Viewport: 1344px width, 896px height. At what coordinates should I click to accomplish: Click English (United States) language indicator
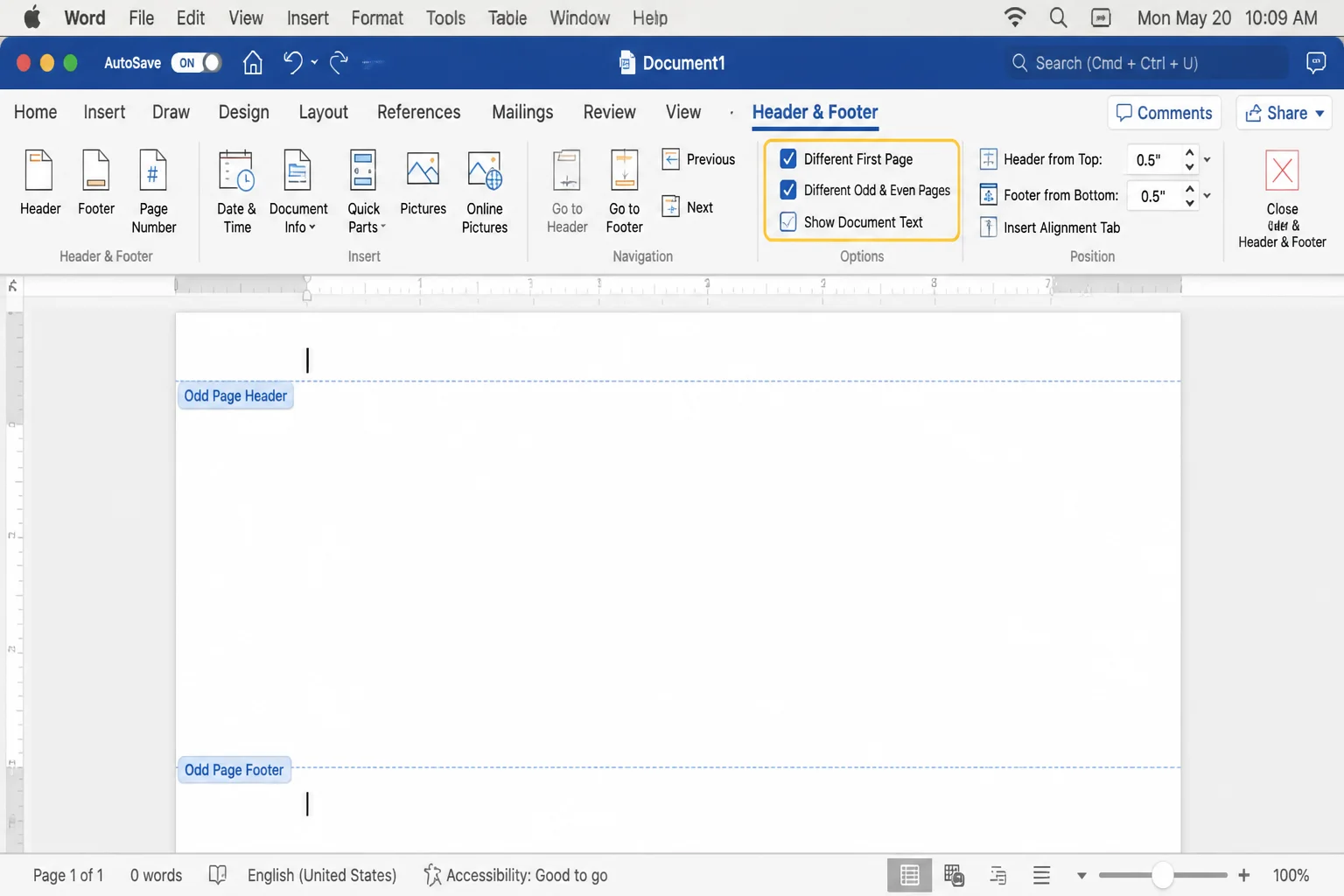point(322,875)
